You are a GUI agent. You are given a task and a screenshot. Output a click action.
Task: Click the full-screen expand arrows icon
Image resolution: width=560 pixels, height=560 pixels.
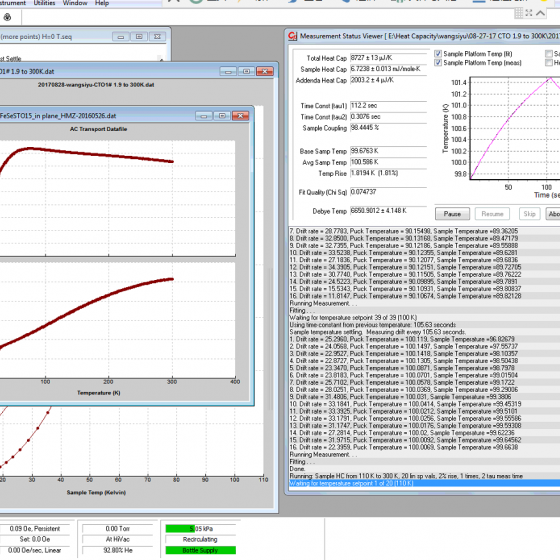pyautogui.click(x=529, y=14)
